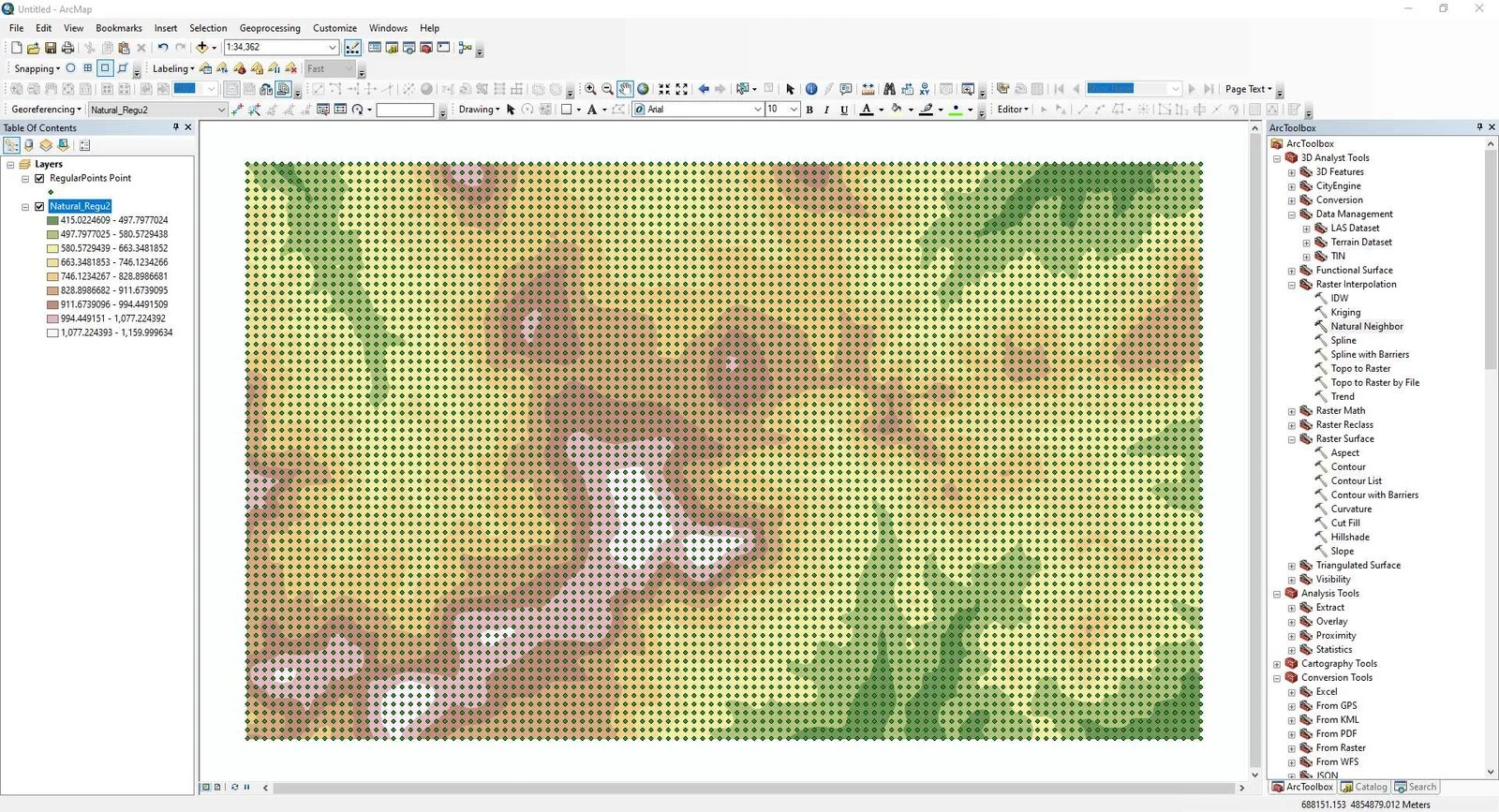Select the Hillshade tool in ArcToolbox
The image size is (1499, 812).
(x=1350, y=538)
